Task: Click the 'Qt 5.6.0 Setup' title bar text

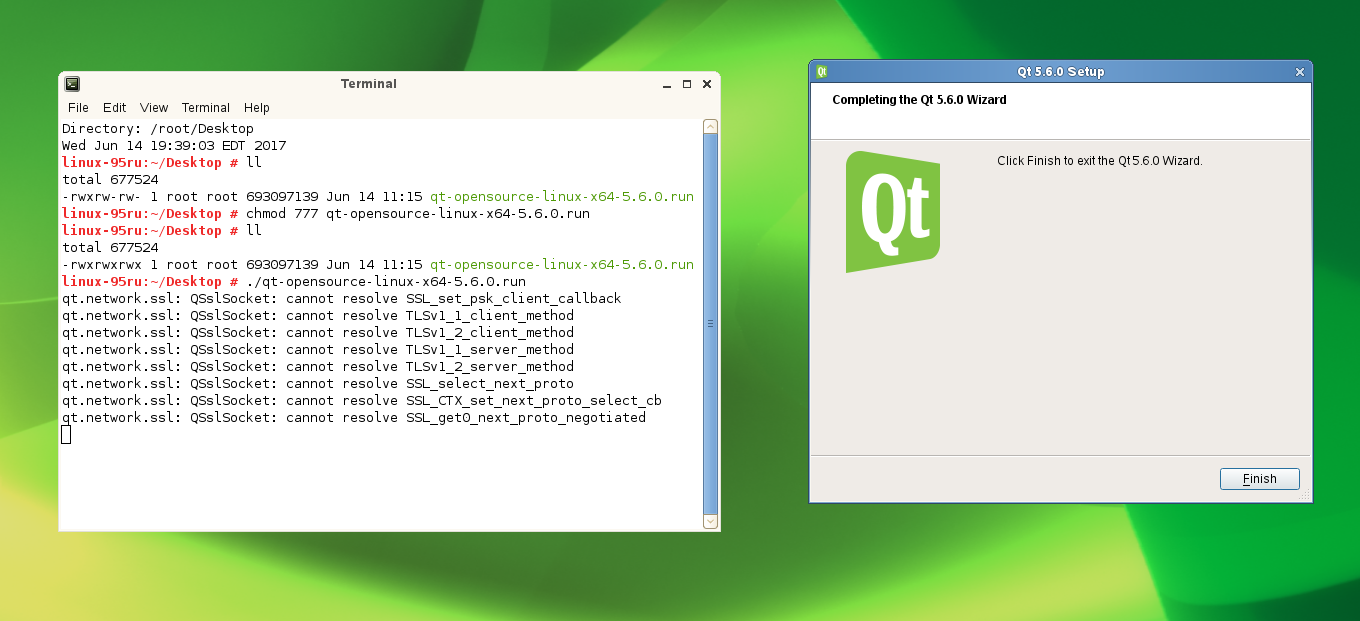Action: [x=1061, y=72]
